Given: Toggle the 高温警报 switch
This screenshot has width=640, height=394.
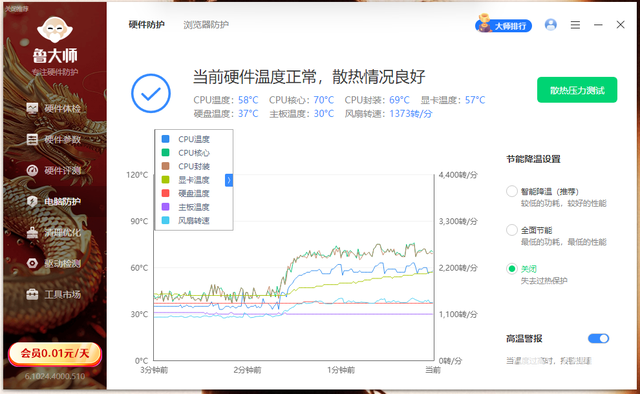Looking at the screenshot, I should click(x=598, y=338).
